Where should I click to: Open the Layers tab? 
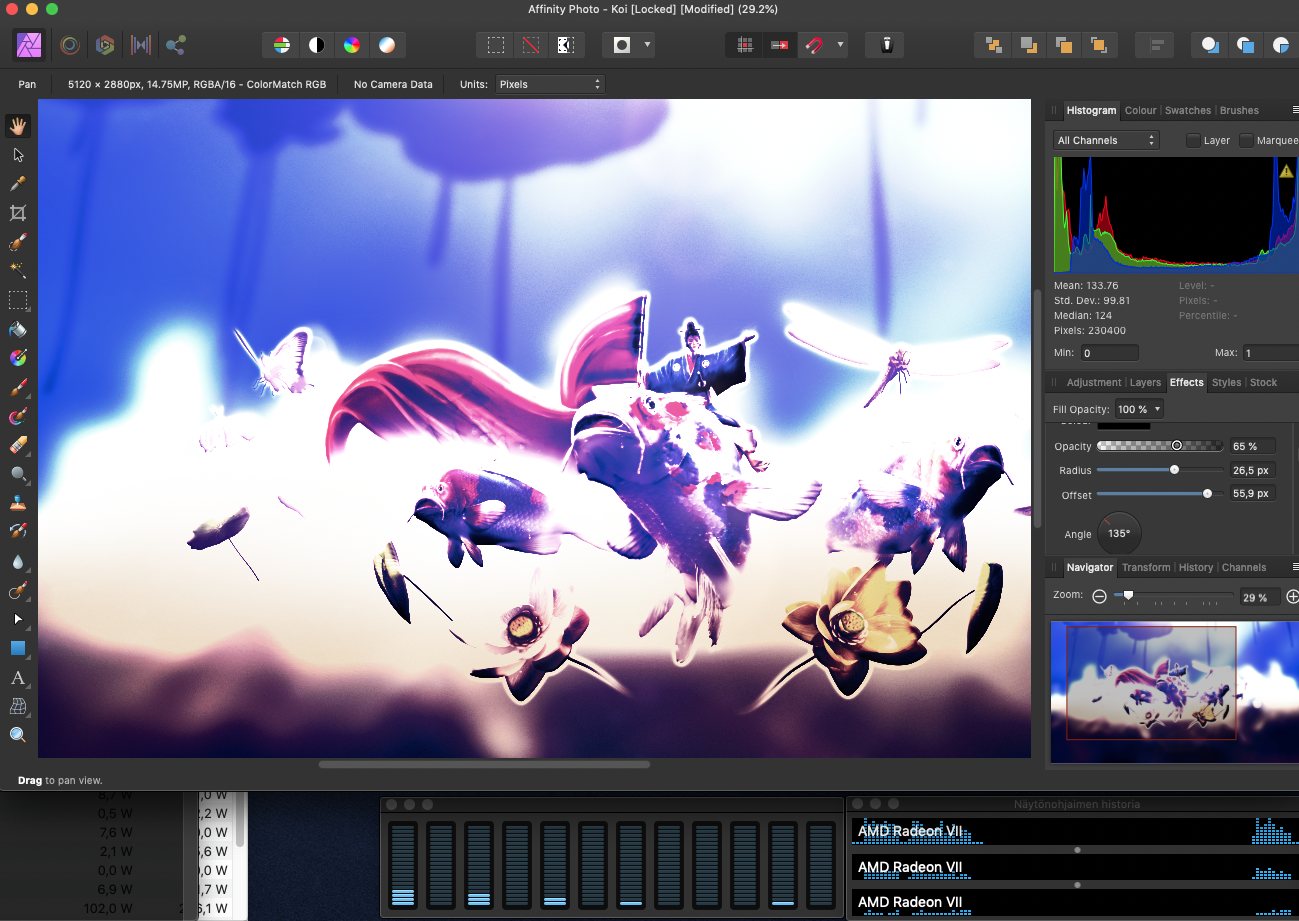pyautogui.click(x=1145, y=382)
